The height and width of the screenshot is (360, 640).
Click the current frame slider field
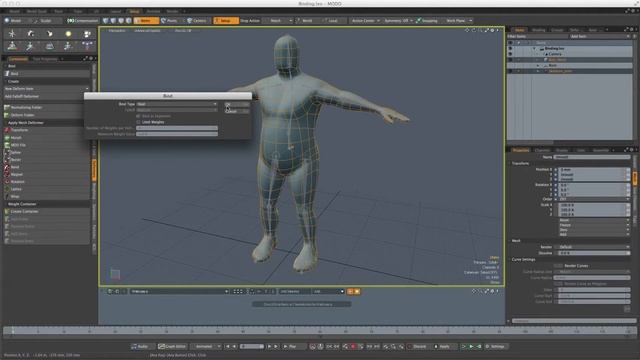252,347
